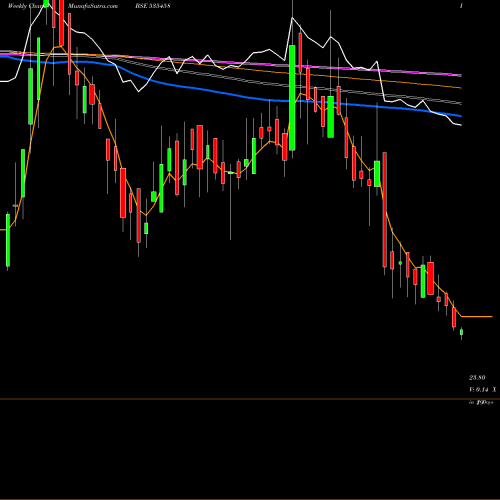This screenshot has width=500, height=500.
Task: Click the tallest green candlestick on the chart
Action: pos(292,98)
